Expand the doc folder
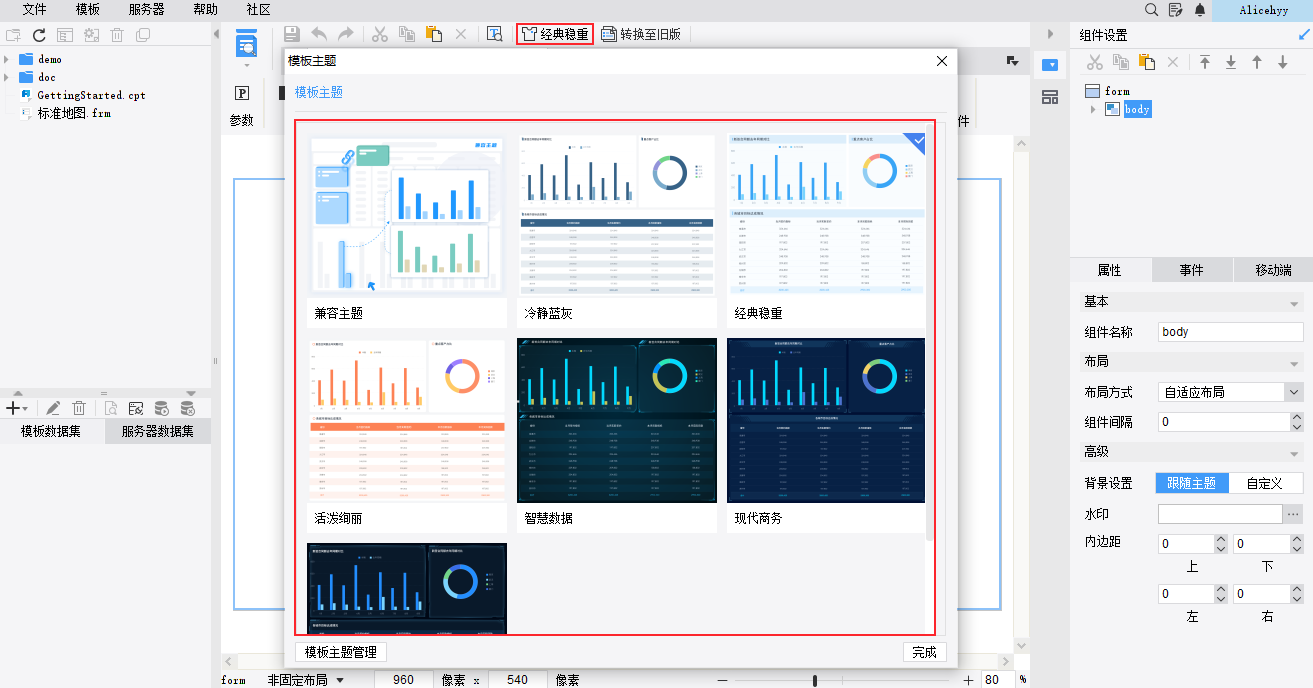Screen dimensions: 1313x688 point(7,77)
